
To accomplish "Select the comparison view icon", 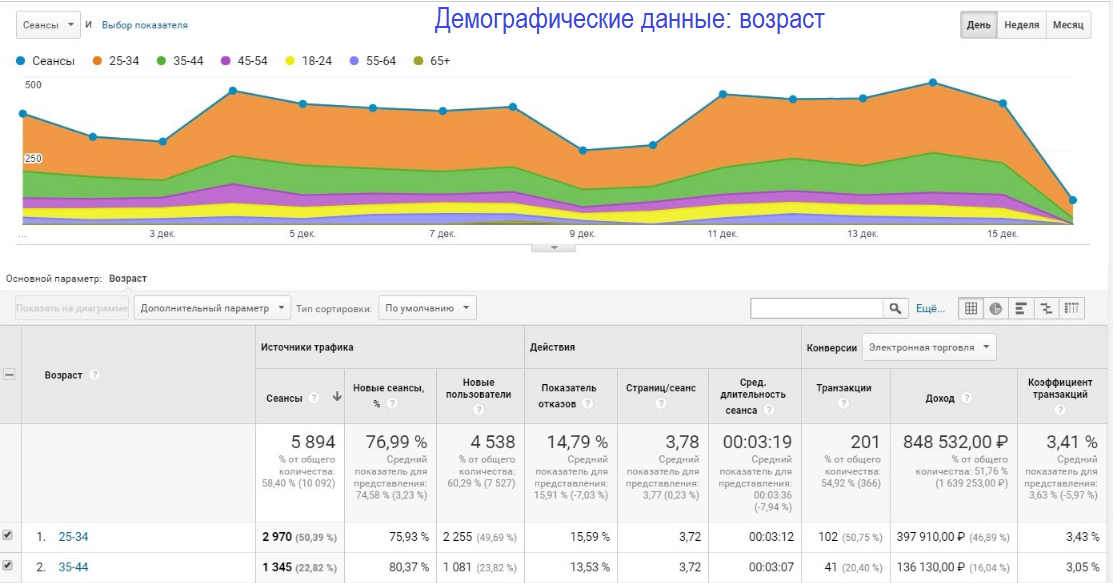I will (1046, 308).
